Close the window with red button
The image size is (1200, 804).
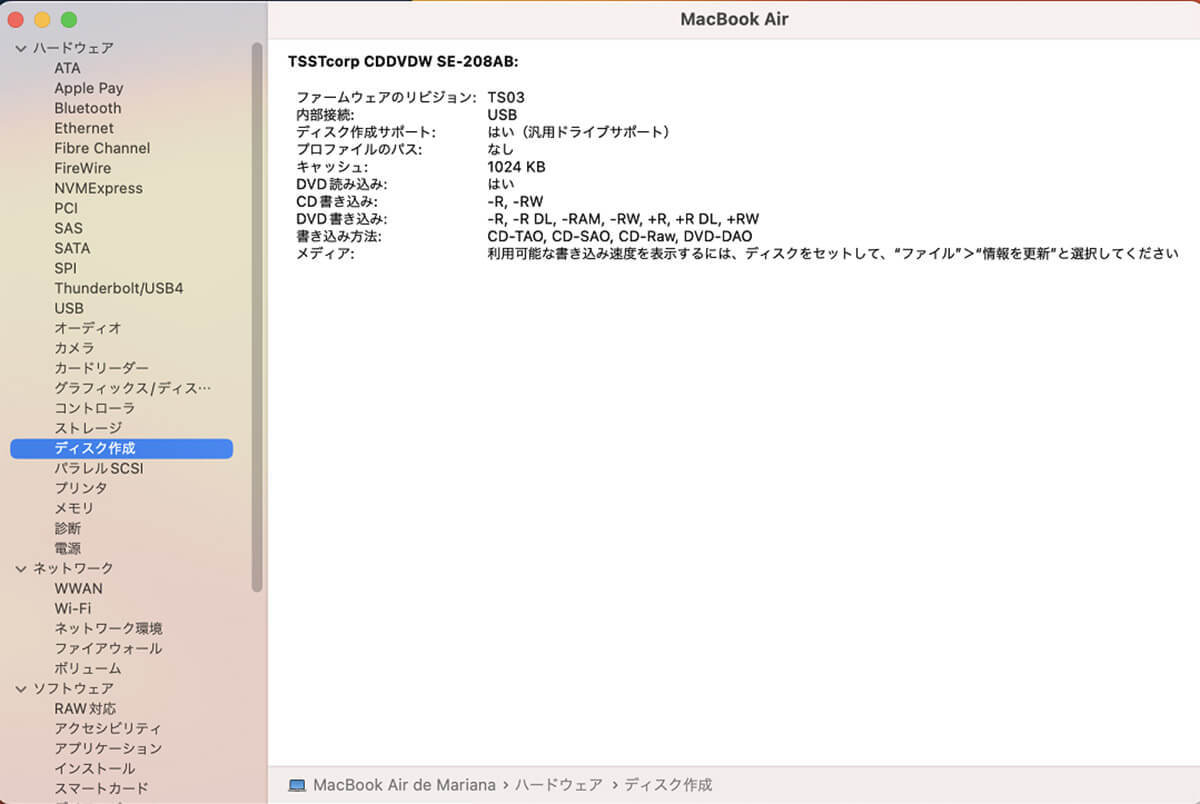(x=15, y=20)
